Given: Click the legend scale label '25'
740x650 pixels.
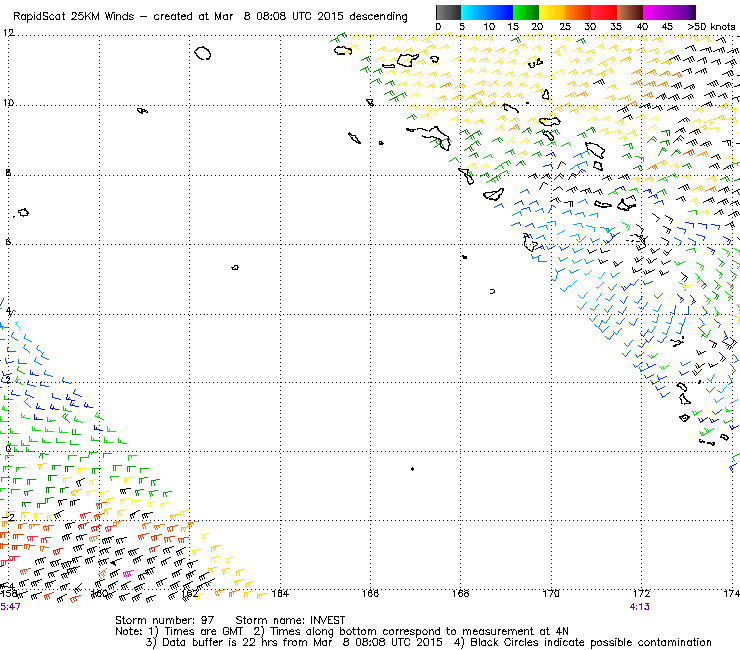Looking at the screenshot, I should [565, 27].
